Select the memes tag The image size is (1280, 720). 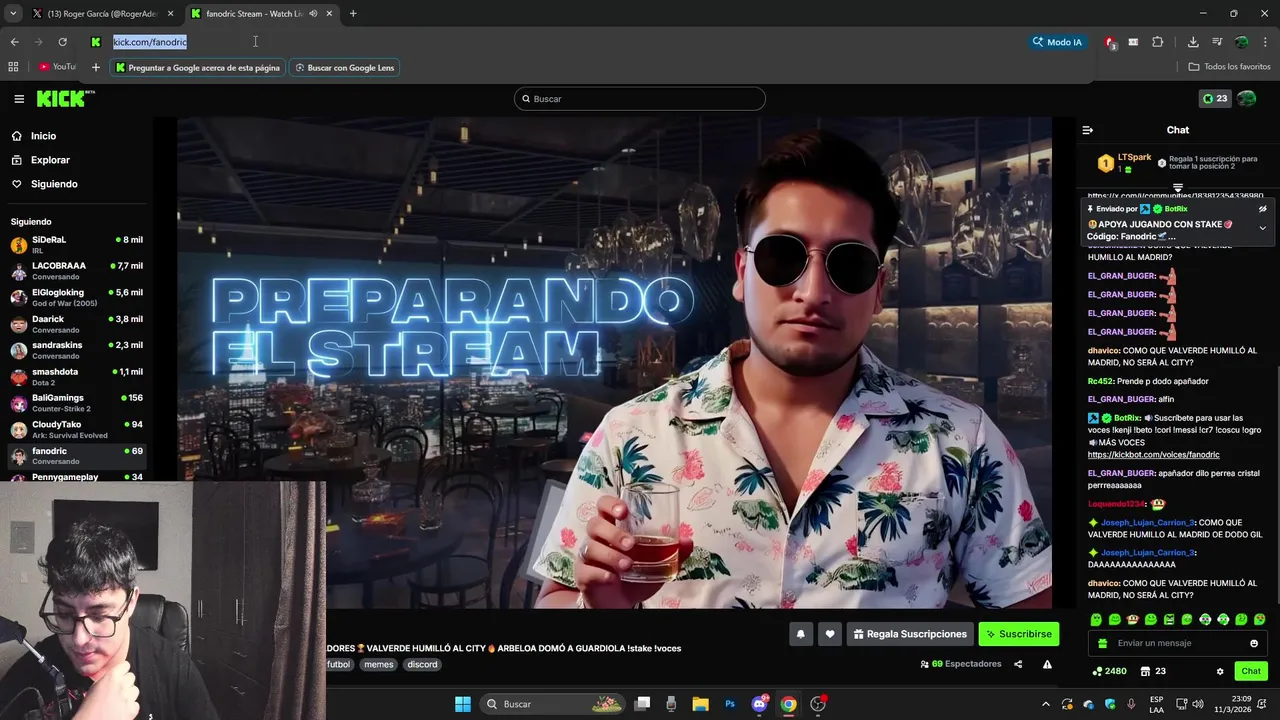[x=378, y=664]
